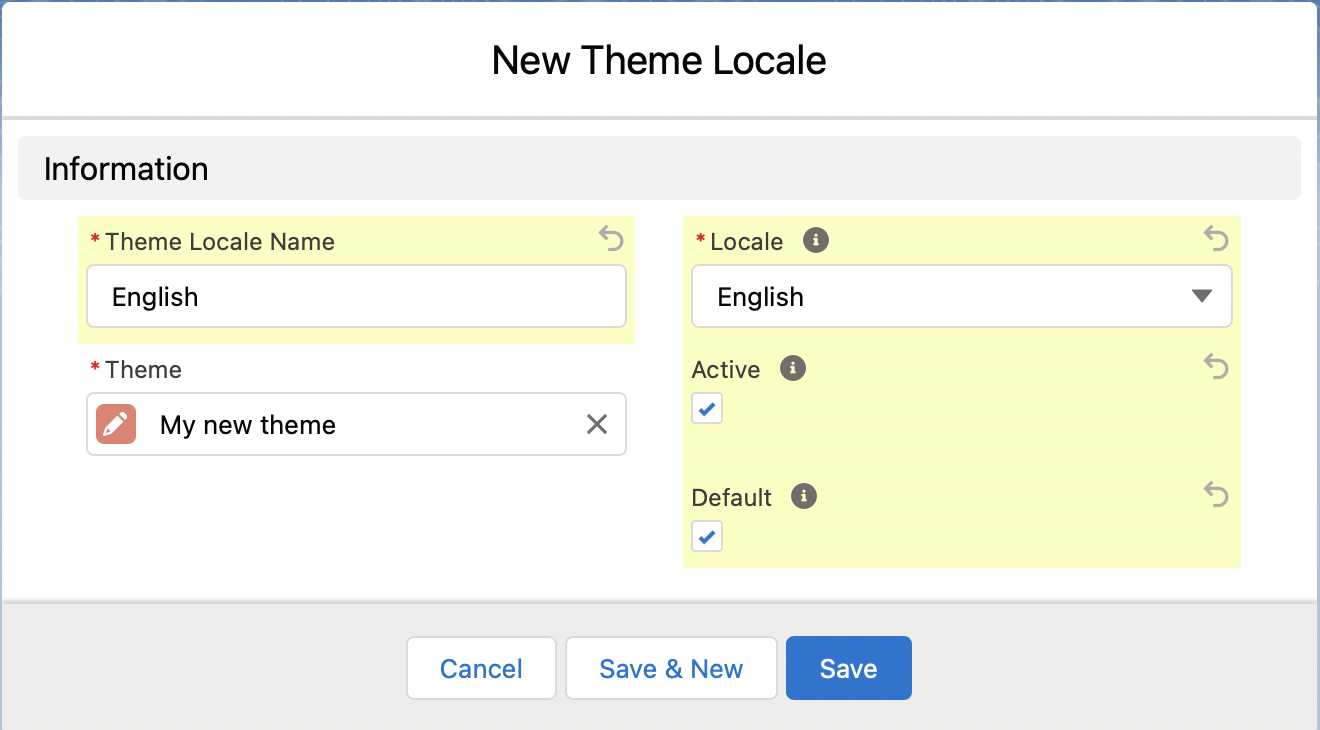Click the info icon beside Default
1320x730 pixels.
804,496
